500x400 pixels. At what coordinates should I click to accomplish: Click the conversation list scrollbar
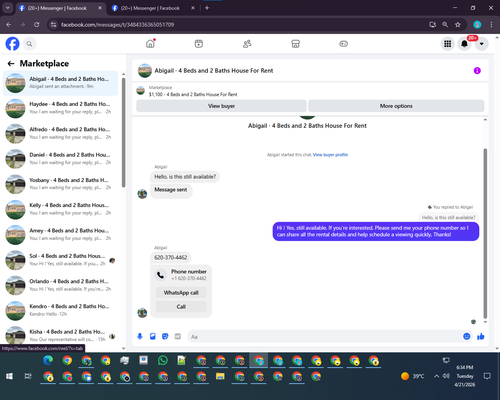(123, 132)
